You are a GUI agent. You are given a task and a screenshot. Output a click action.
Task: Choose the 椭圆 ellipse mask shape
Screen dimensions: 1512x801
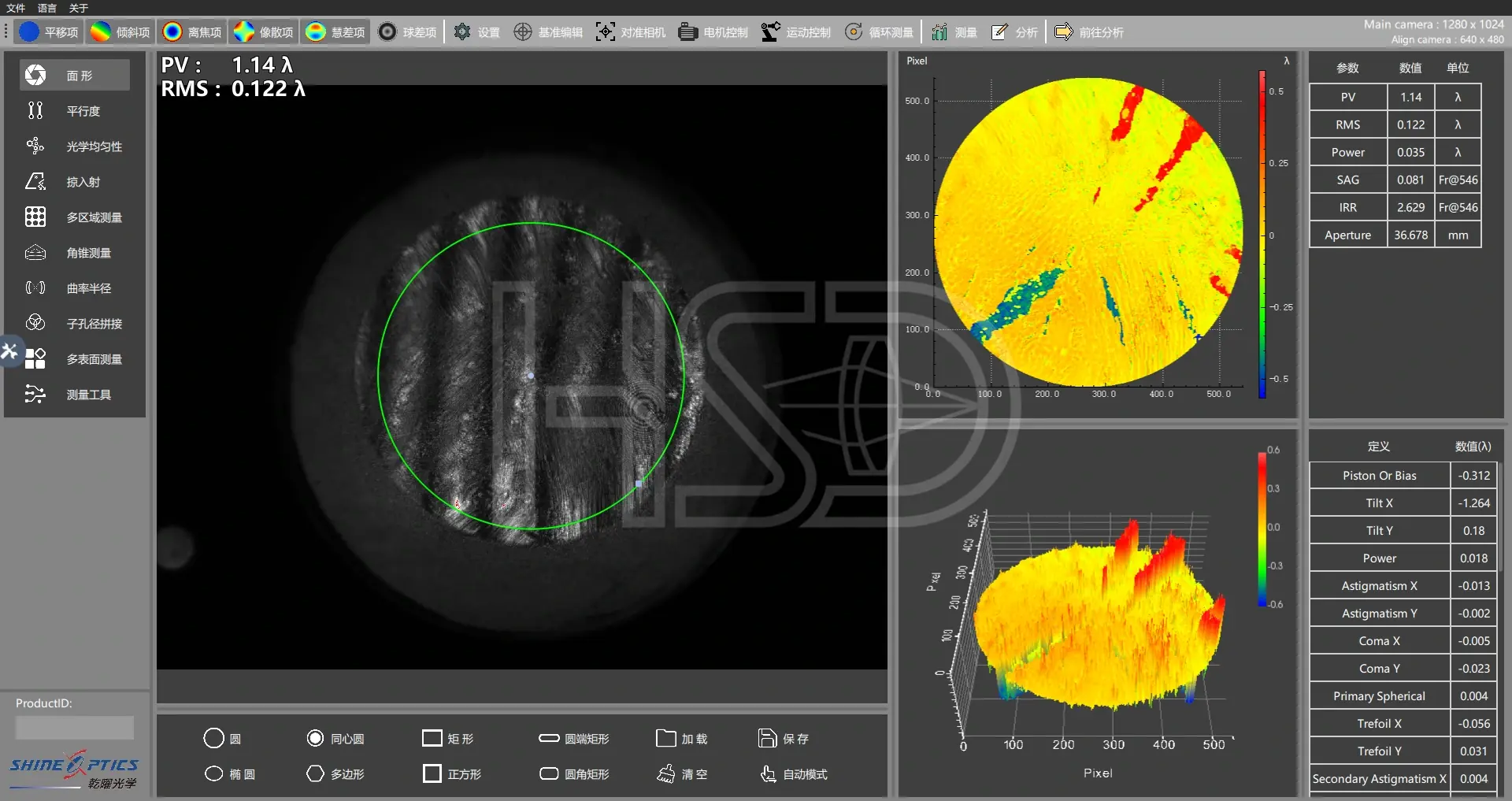[230, 774]
